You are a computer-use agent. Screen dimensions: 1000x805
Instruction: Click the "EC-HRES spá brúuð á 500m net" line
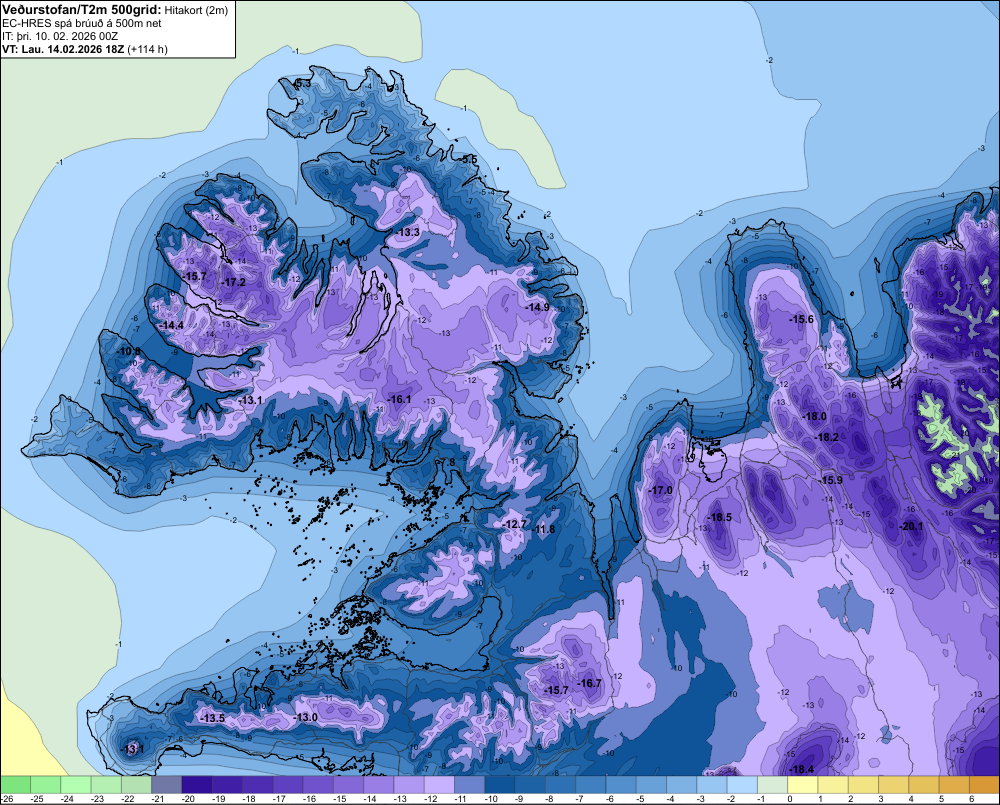[x=82, y=23]
